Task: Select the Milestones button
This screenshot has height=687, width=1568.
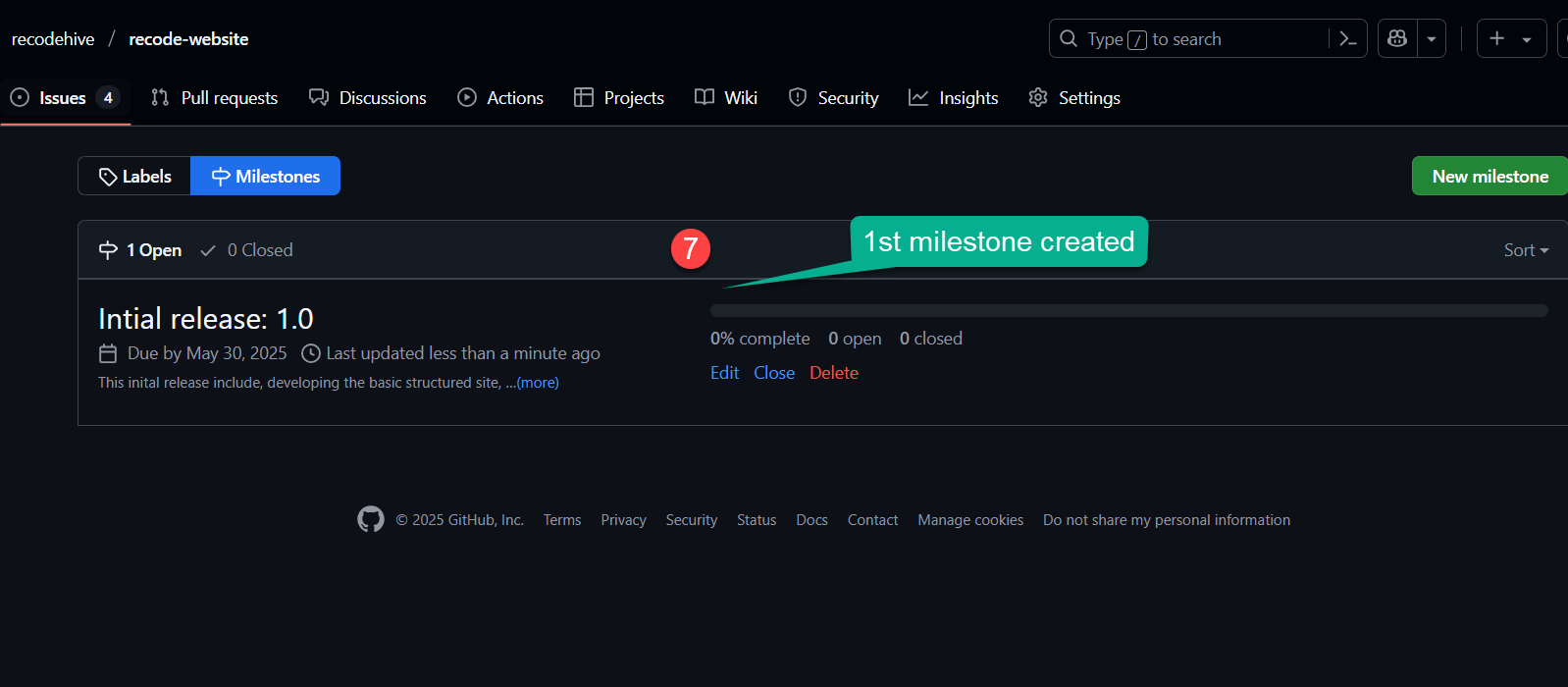Action: (266, 177)
